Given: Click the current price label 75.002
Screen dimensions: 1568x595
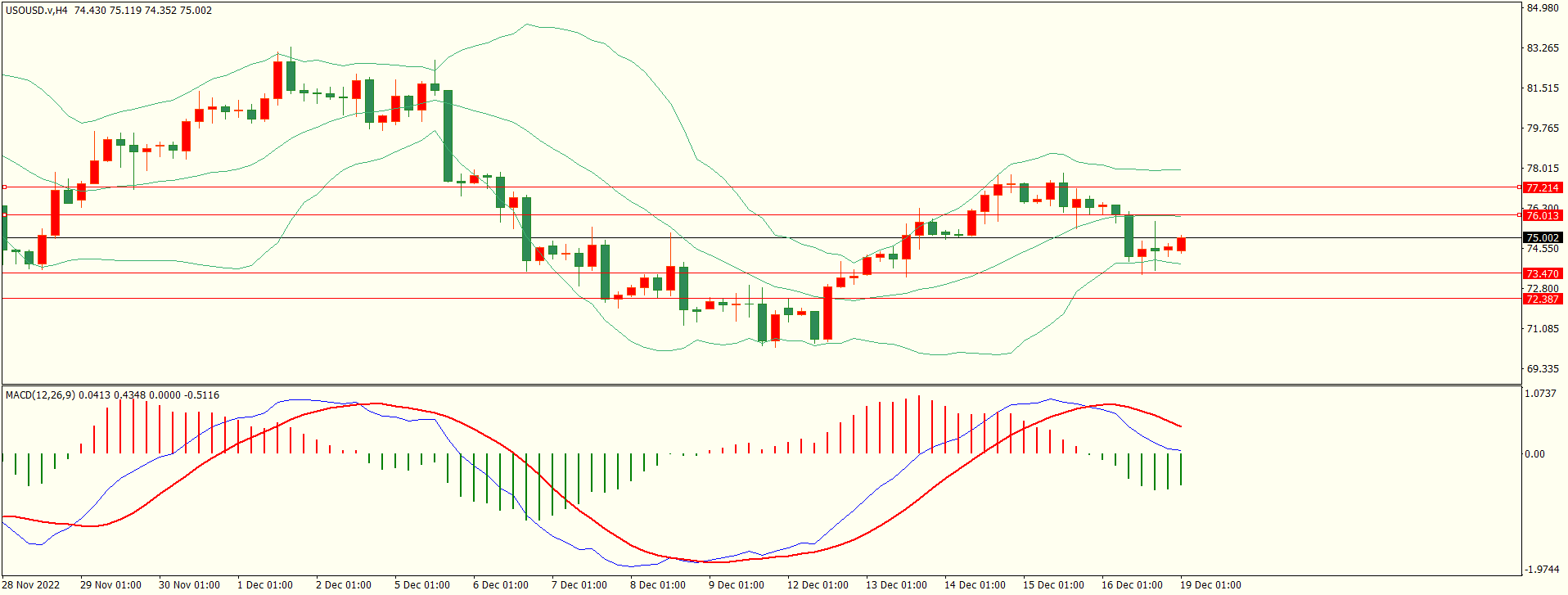Looking at the screenshot, I should tap(1542, 238).
